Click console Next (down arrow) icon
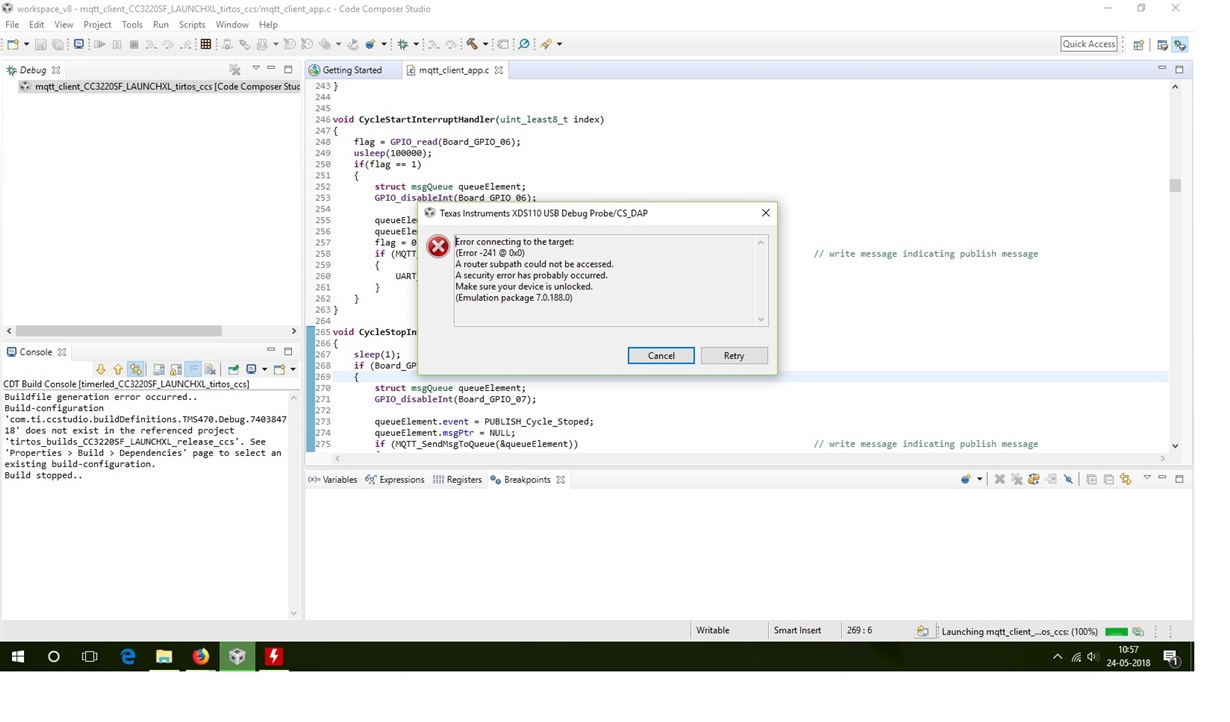This screenshot has height=722, width=1230. point(101,369)
